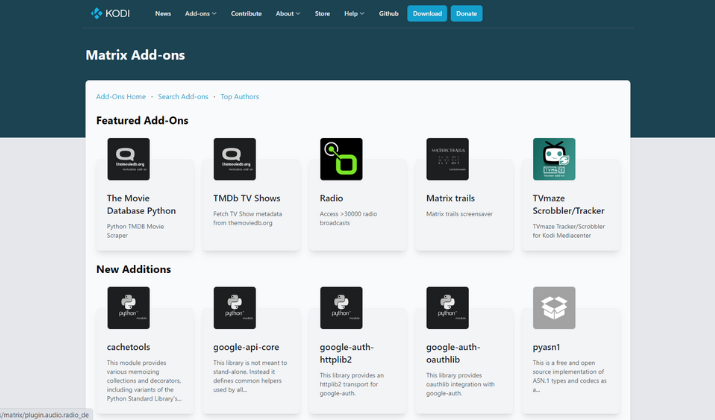Open the News page
715x420 pixels.
click(163, 14)
